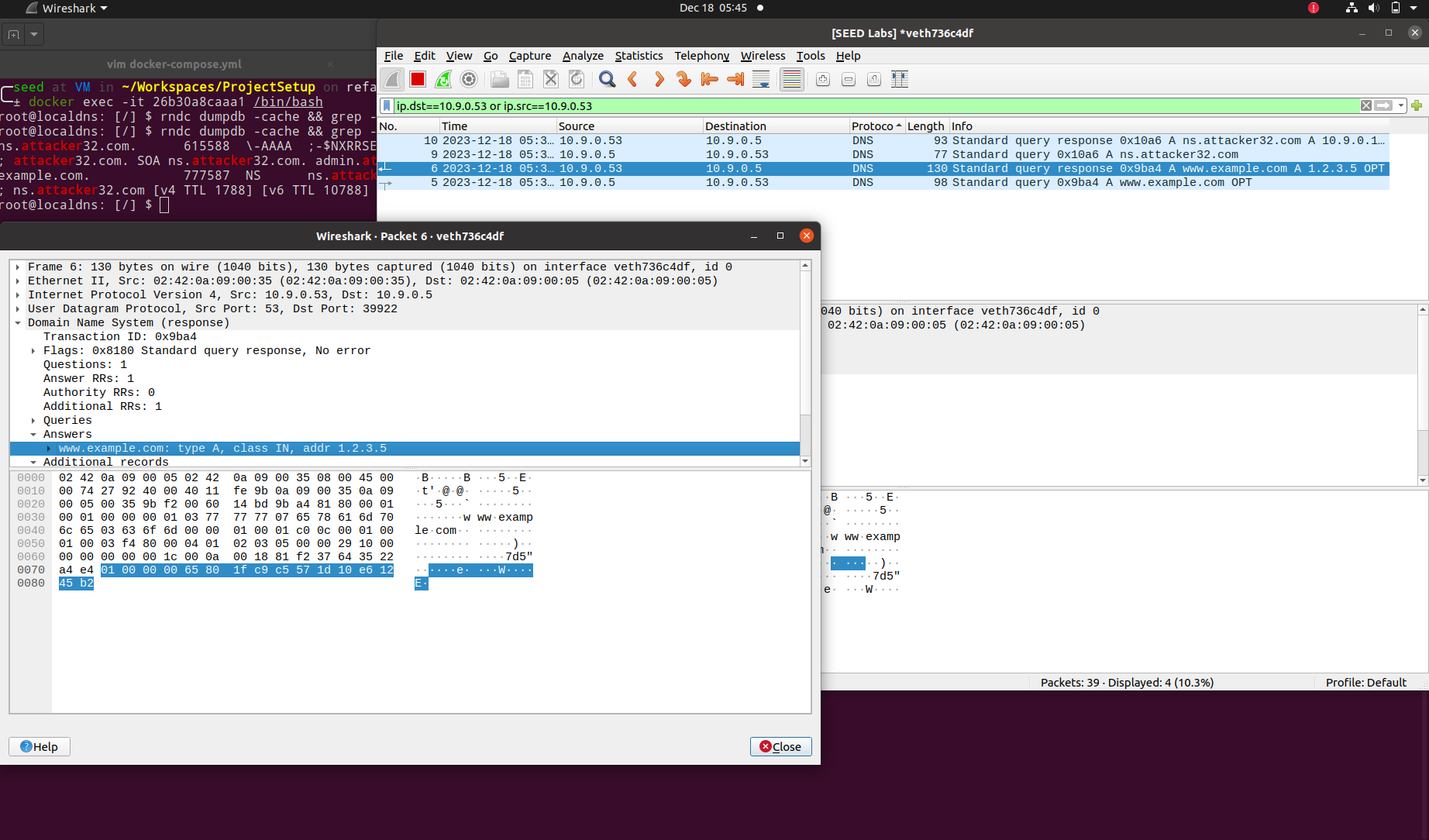The height and width of the screenshot is (840, 1429).
Task: Open terminal tab dropdown arrow
Action: coord(33,34)
